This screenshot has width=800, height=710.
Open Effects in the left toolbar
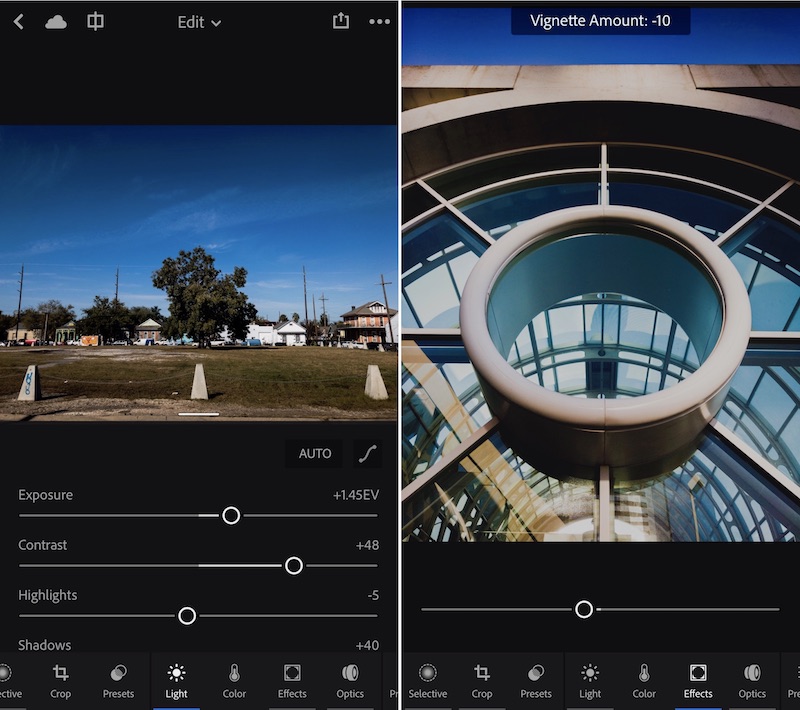tap(292, 680)
